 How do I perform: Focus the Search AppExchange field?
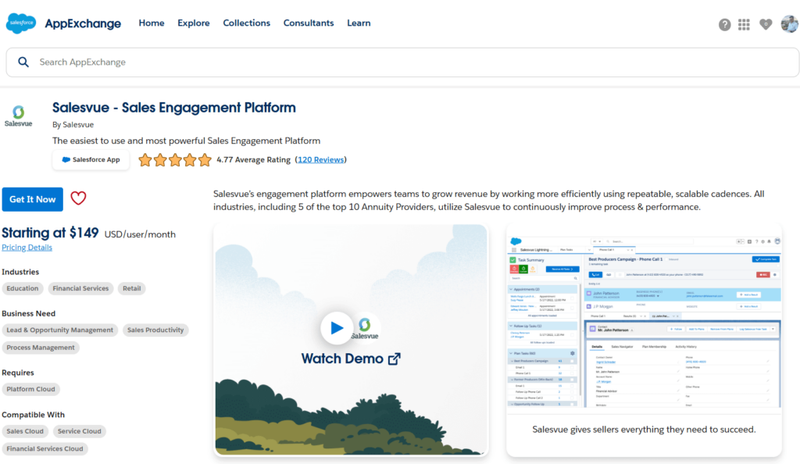[403, 62]
